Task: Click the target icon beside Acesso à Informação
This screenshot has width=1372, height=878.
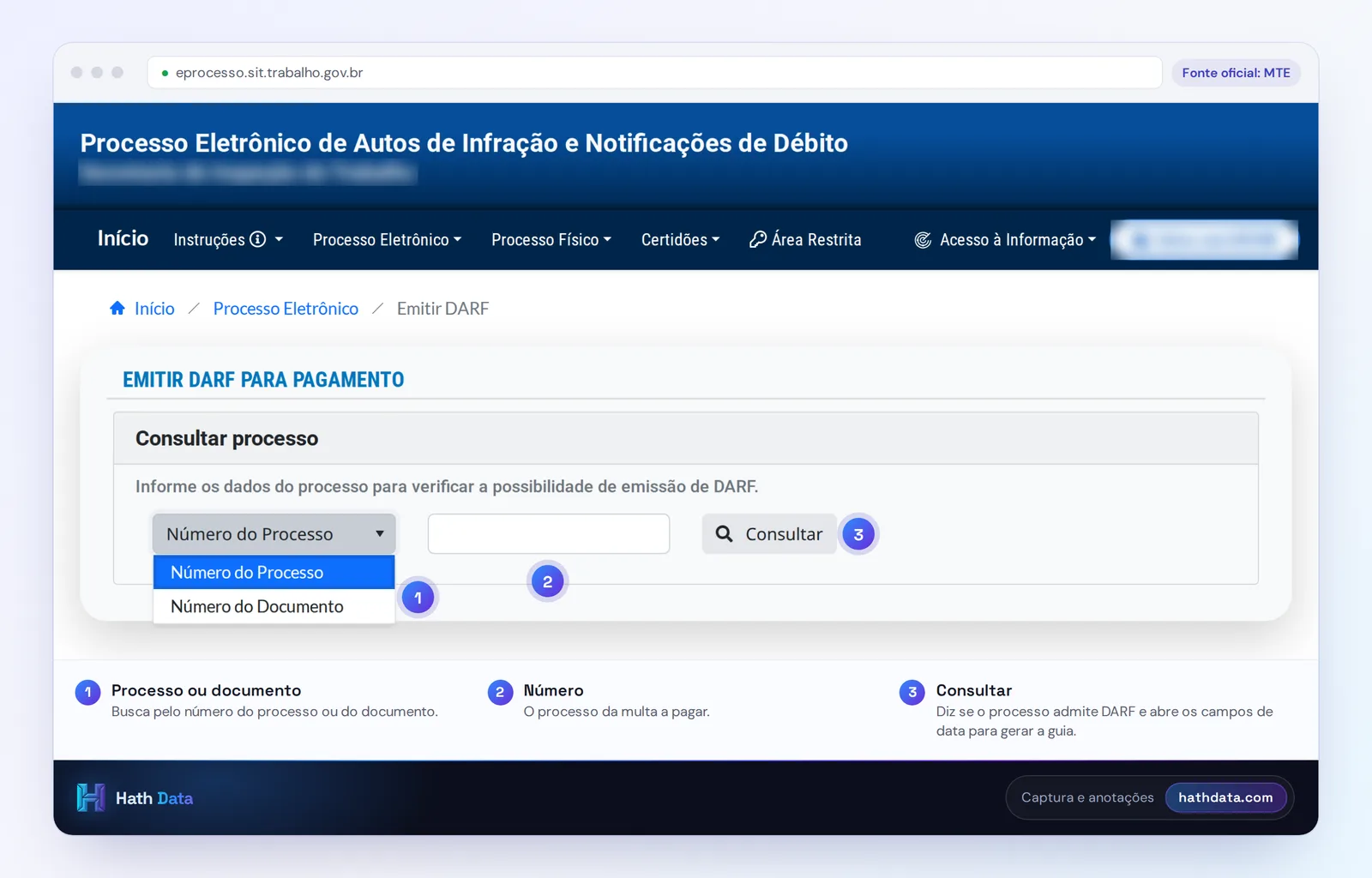Action: (x=923, y=240)
